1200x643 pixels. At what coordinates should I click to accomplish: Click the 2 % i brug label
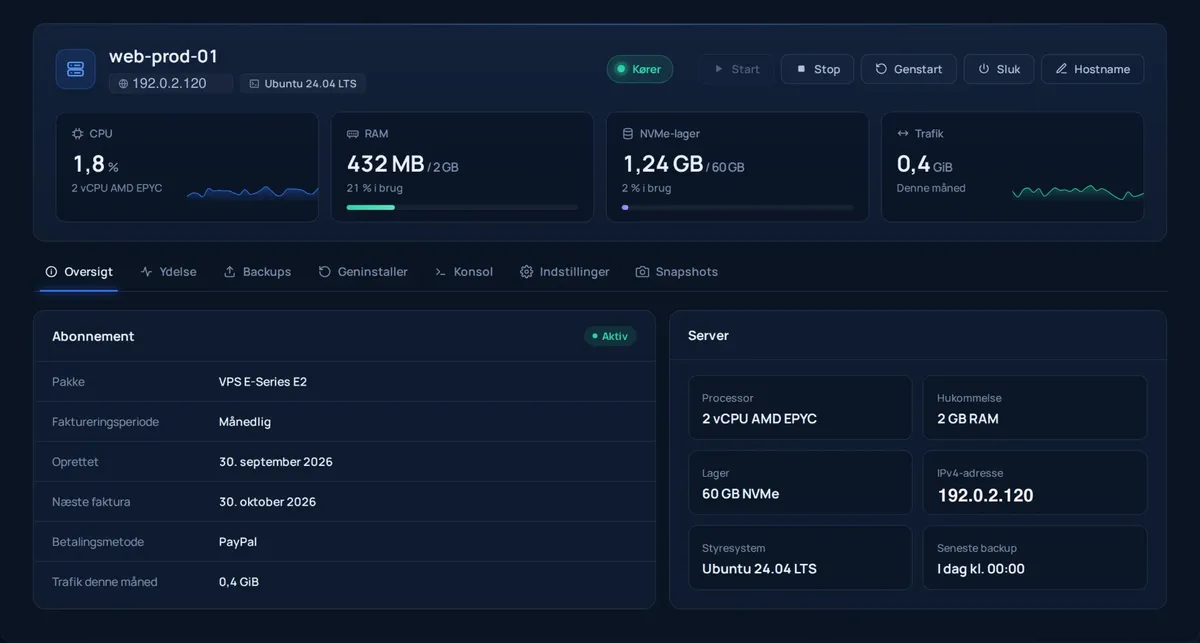click(647, 188)
